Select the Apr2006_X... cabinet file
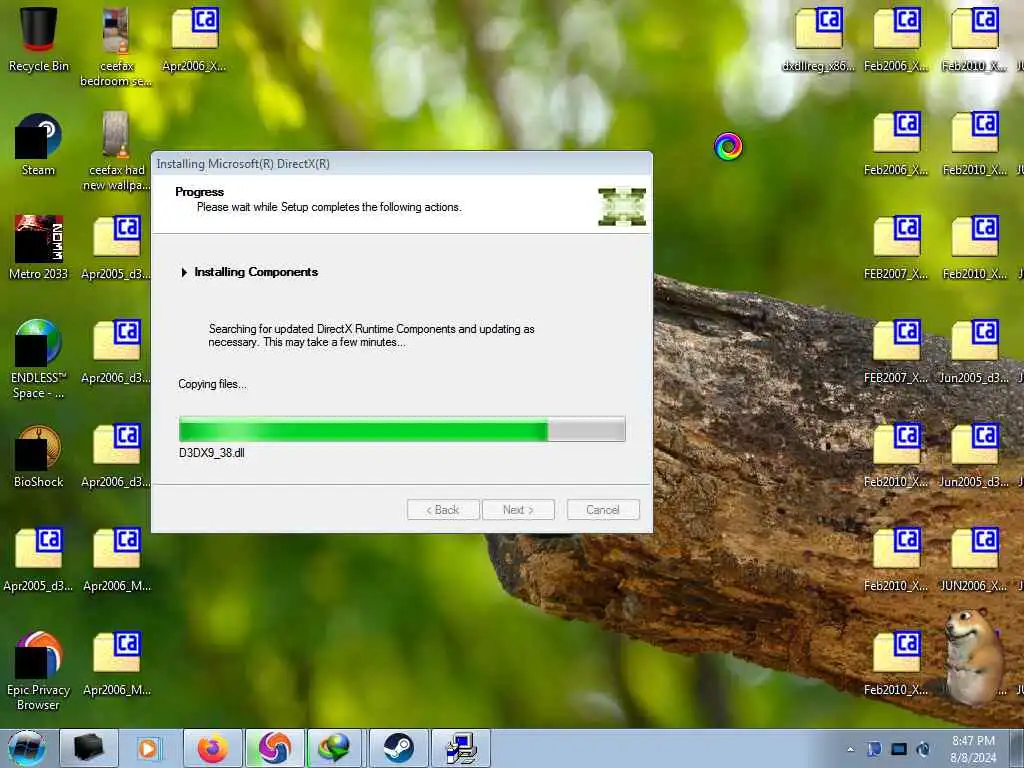Viewport: 1024px width, 768px height. (x=194, y=39)
